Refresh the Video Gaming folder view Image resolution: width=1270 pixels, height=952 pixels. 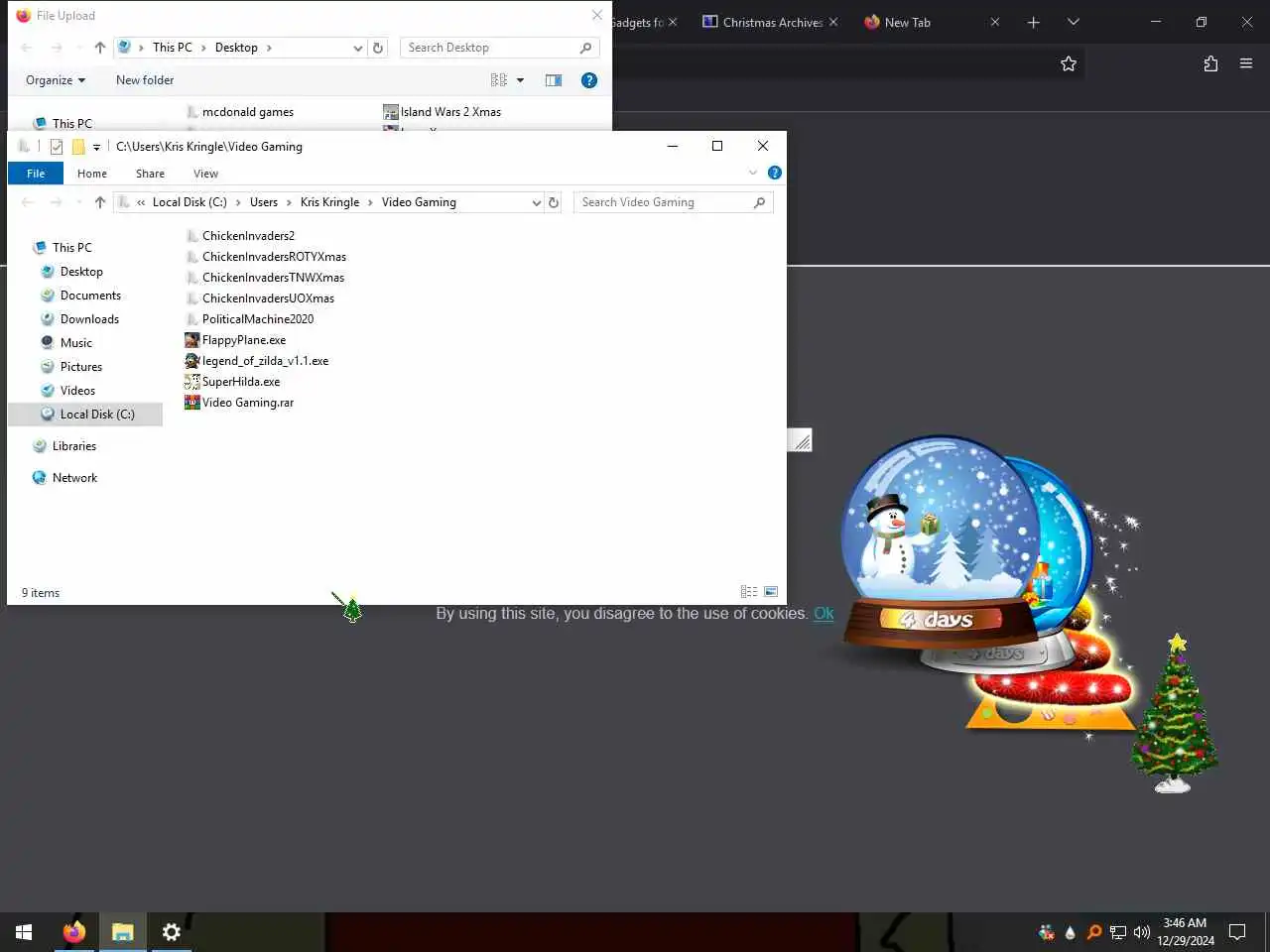click(x=554, y=202)
